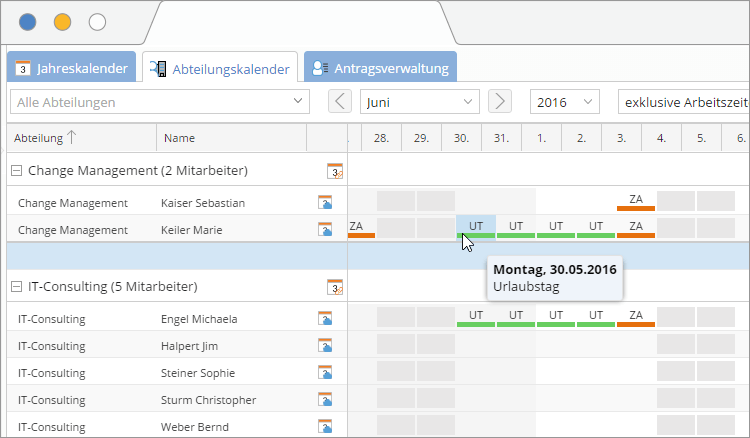Select Engel Michaela's first green UT entry

coord(476,317)
